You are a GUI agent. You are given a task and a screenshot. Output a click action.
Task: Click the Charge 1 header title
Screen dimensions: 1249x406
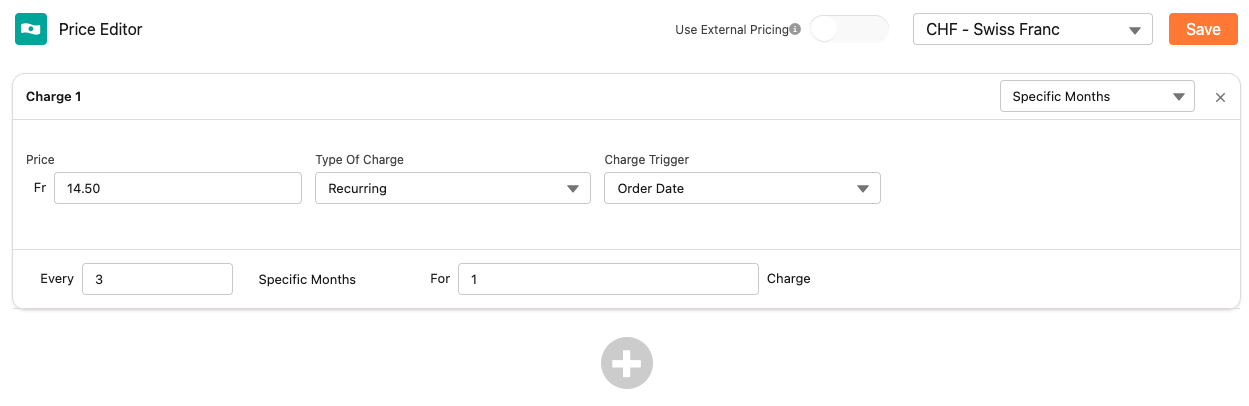(53, 97)
